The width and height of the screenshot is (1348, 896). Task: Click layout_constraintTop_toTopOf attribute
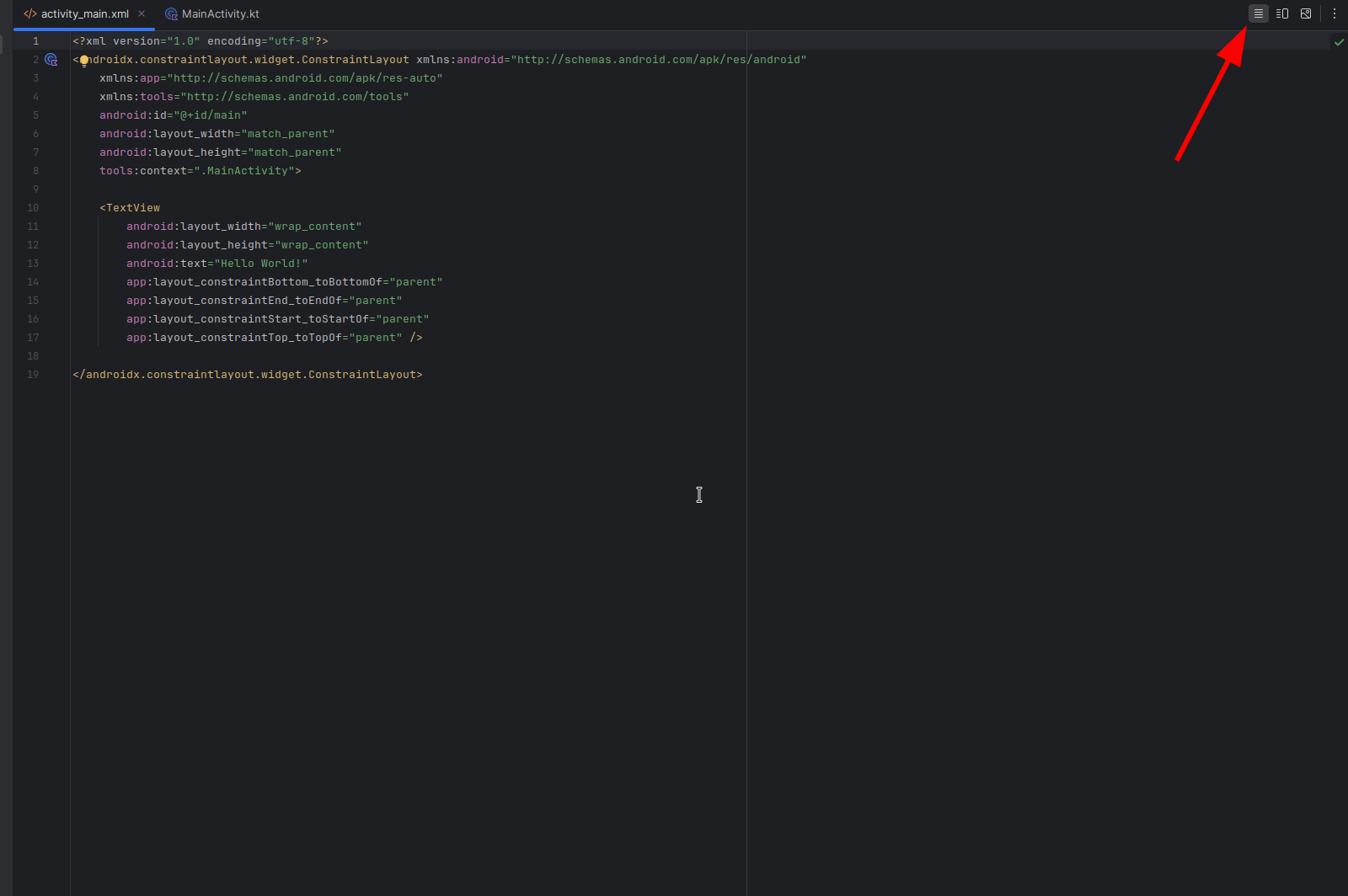point(234,338)
